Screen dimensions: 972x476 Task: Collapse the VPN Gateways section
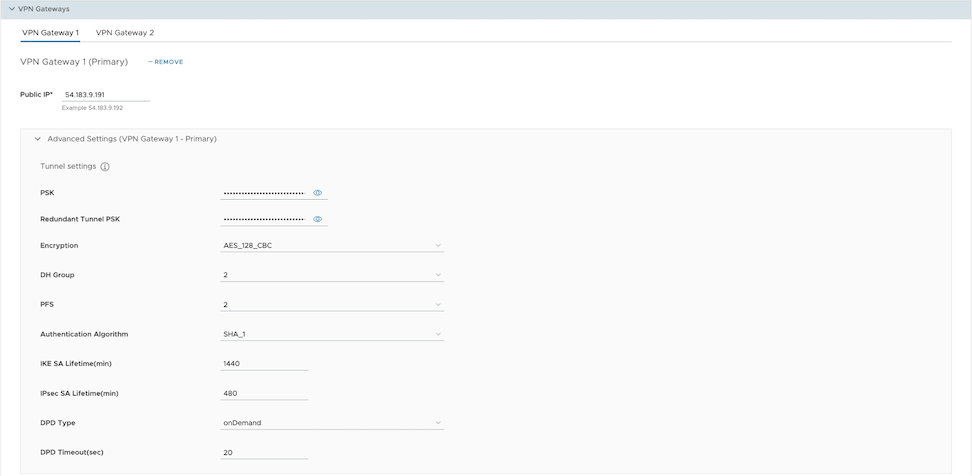coord(11,9)
